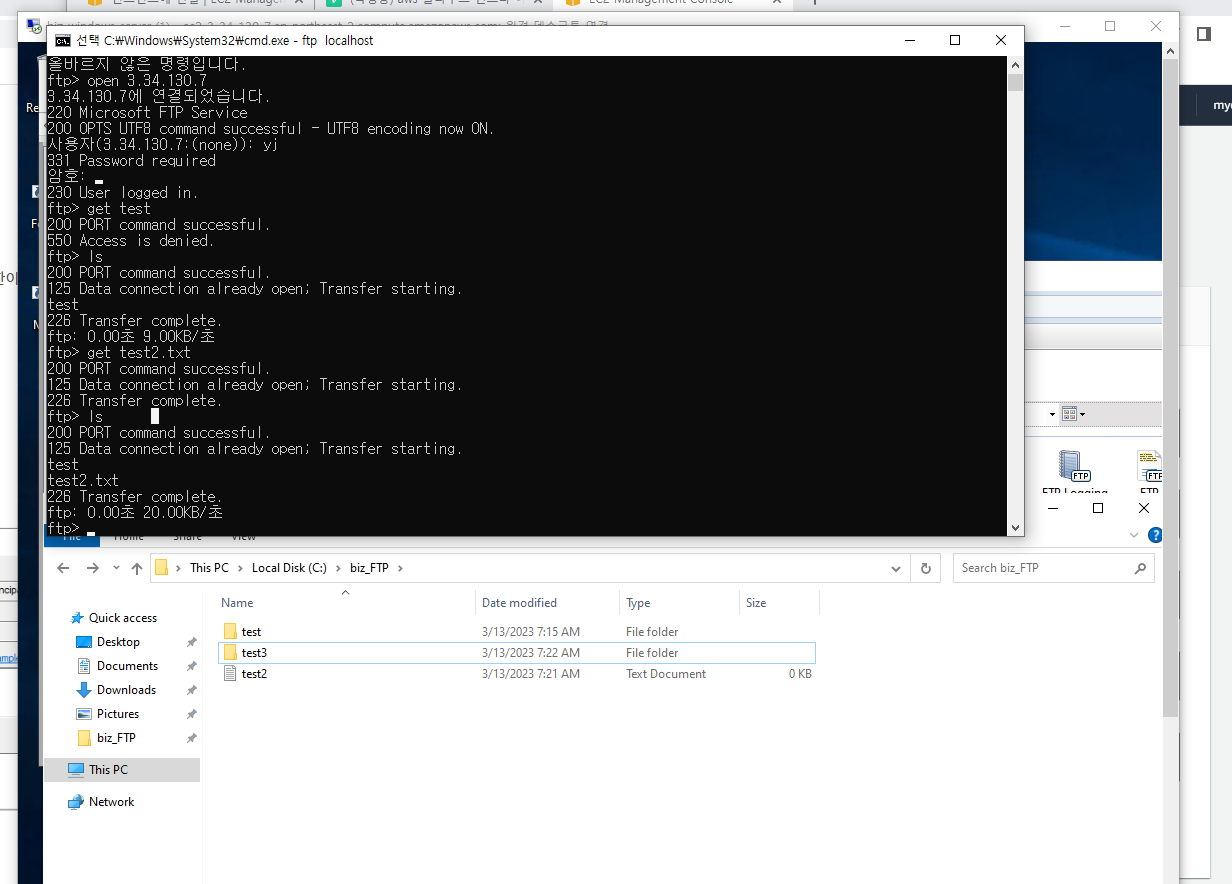Viewport: 1232px width, 884px height.
Task: Click pin icon beside Documents
Action: click(x=191, y=666)
